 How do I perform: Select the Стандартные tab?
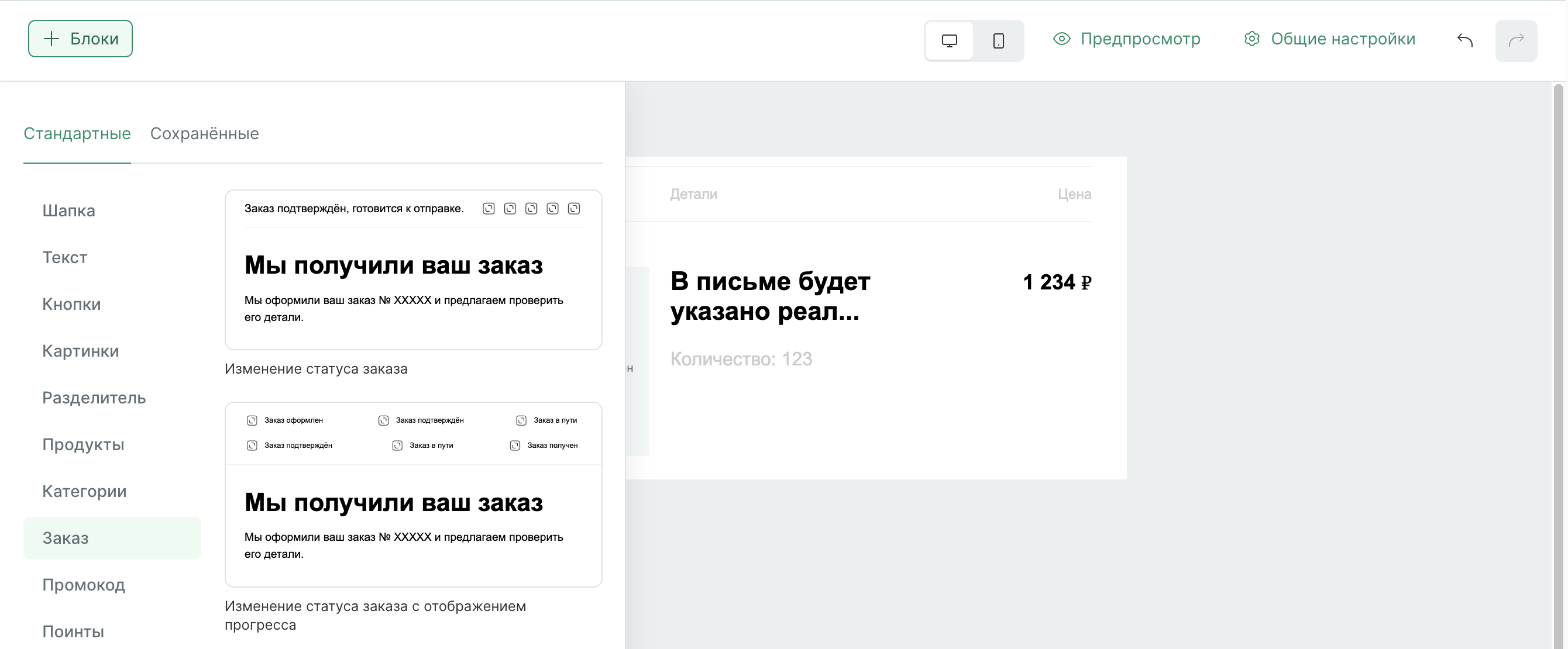77,134
